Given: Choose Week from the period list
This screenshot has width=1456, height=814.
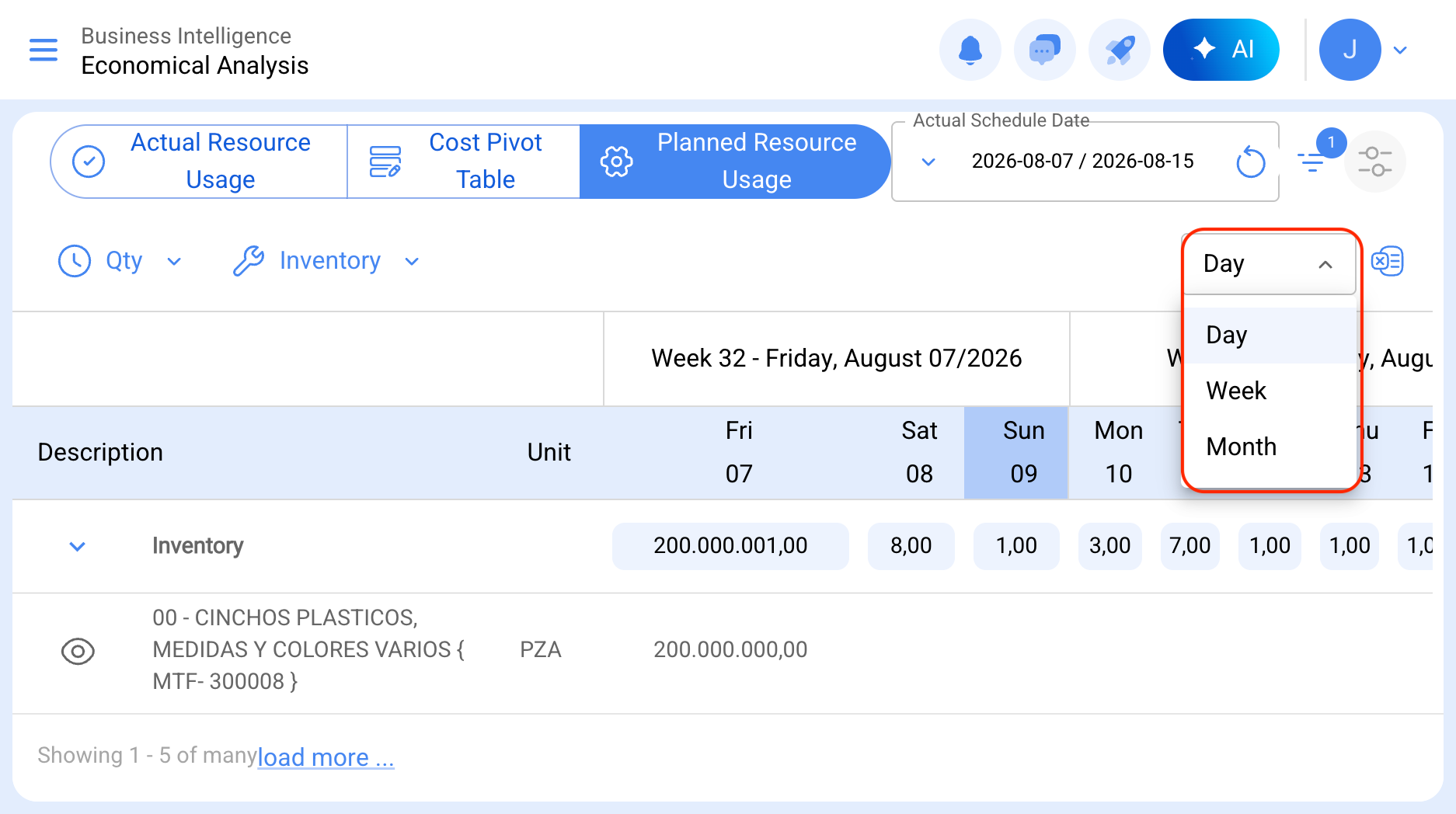Looking at the screenshot, I should 1269,391.
